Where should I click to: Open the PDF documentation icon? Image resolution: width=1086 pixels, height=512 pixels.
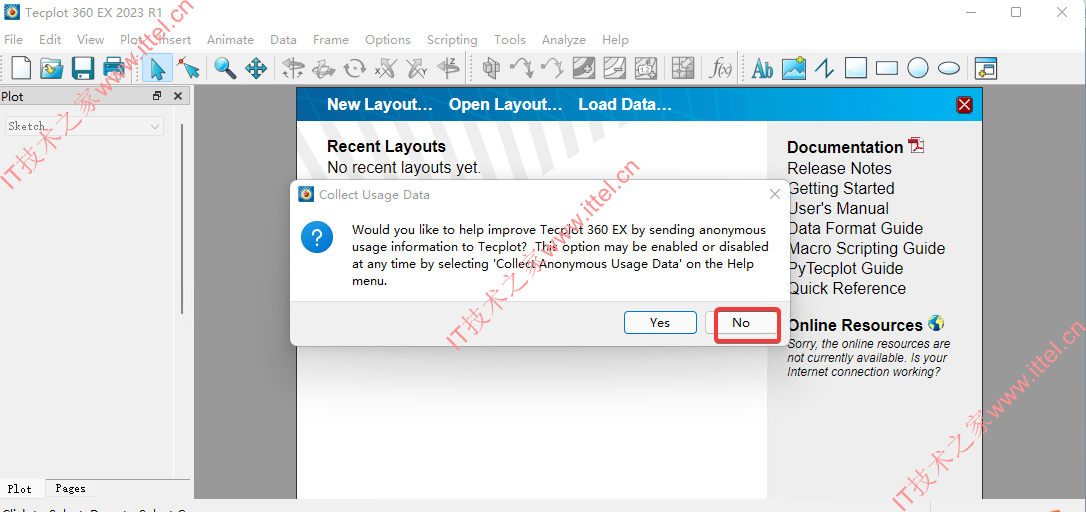[917, 145]
